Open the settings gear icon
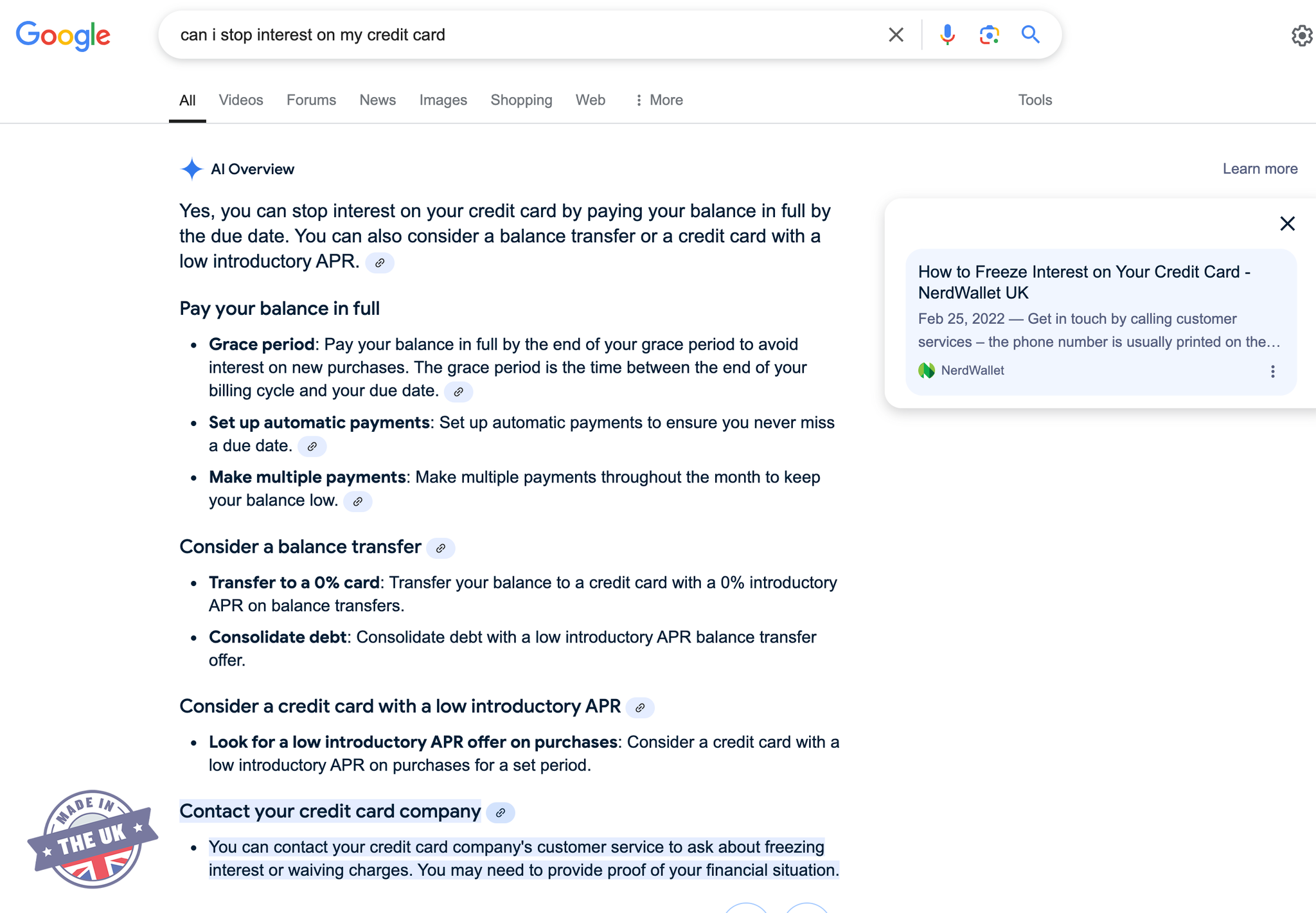The width and height of the screenshot is (1316, 913). (x=1301, y=35)
